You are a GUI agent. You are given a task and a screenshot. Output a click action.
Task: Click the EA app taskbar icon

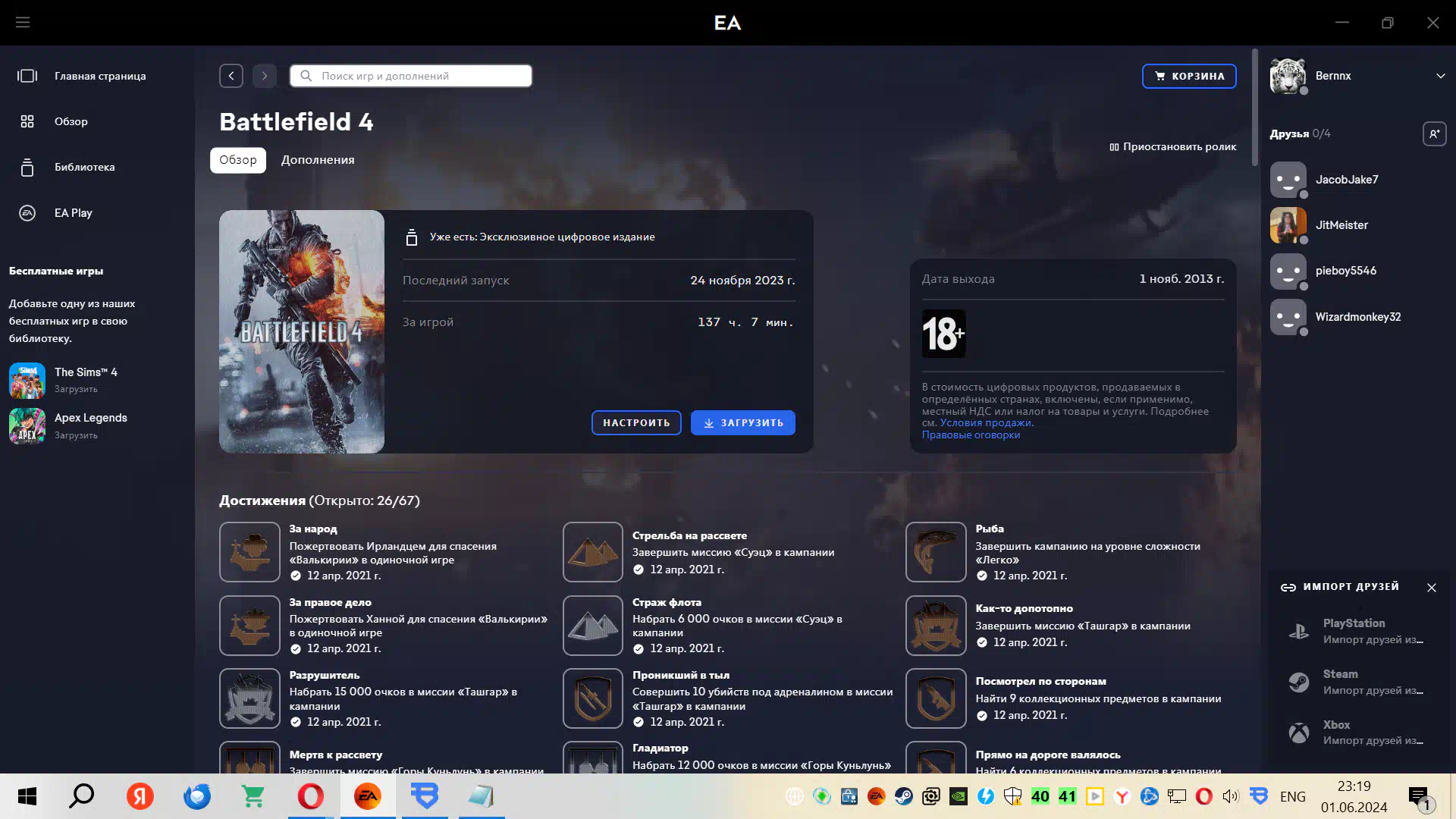(x=368, y=796)
